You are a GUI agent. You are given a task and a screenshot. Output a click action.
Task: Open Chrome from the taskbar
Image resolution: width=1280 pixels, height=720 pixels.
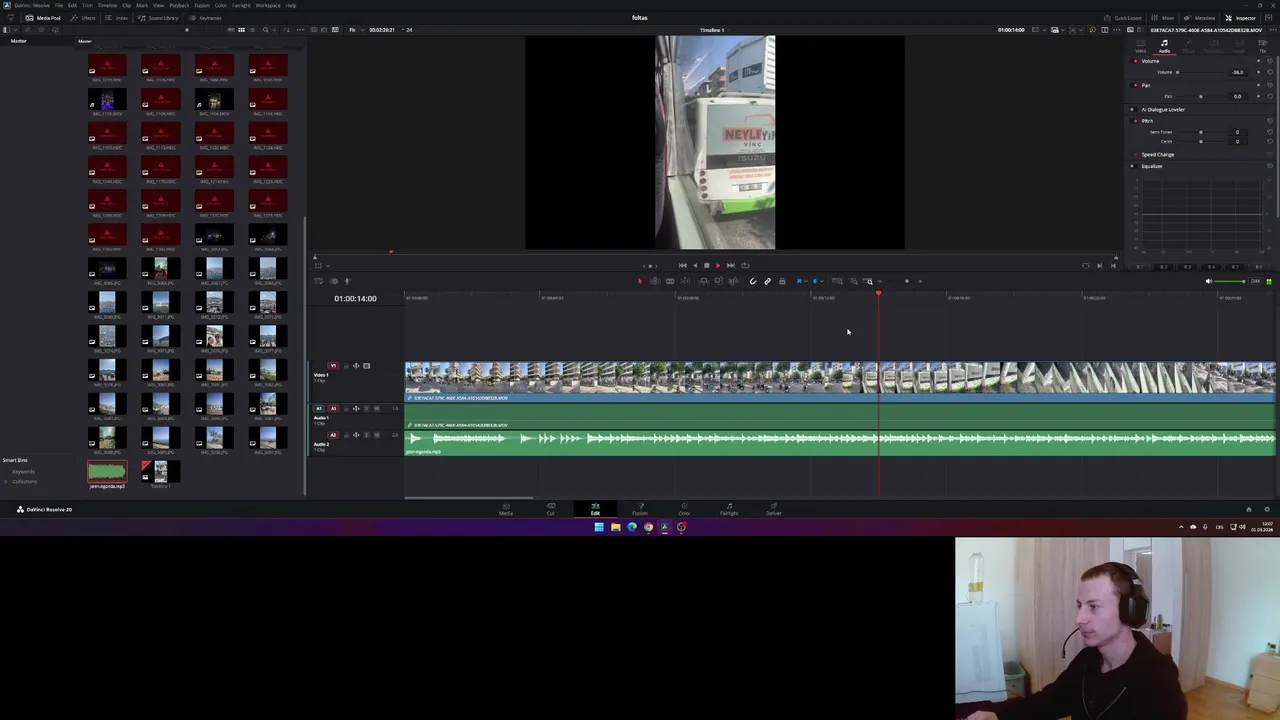pyautogui.click(x=648, y=527)
